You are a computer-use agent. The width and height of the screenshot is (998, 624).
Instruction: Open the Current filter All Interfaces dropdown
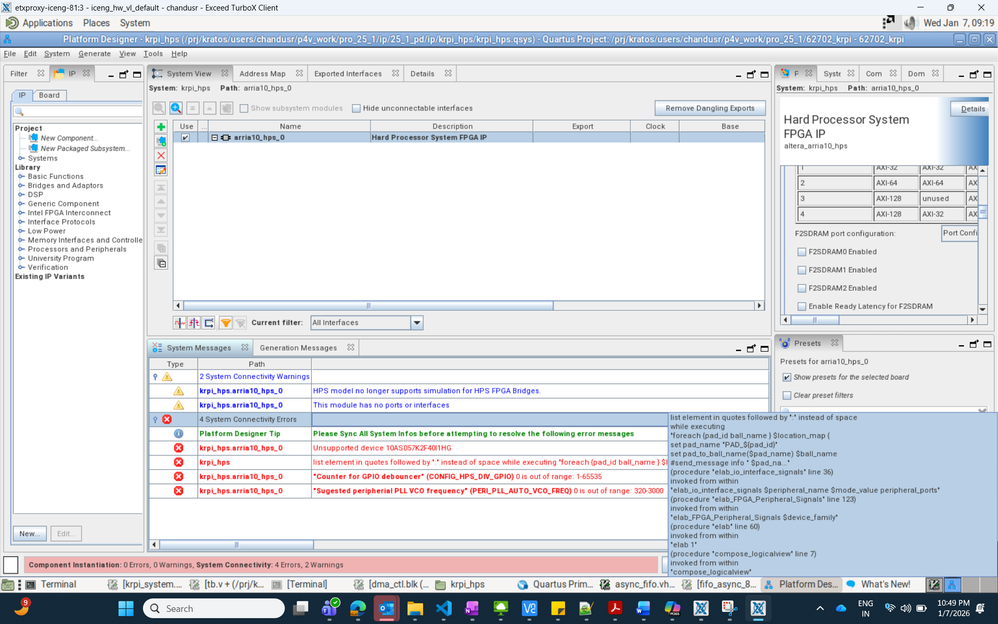tap(417, 323)
